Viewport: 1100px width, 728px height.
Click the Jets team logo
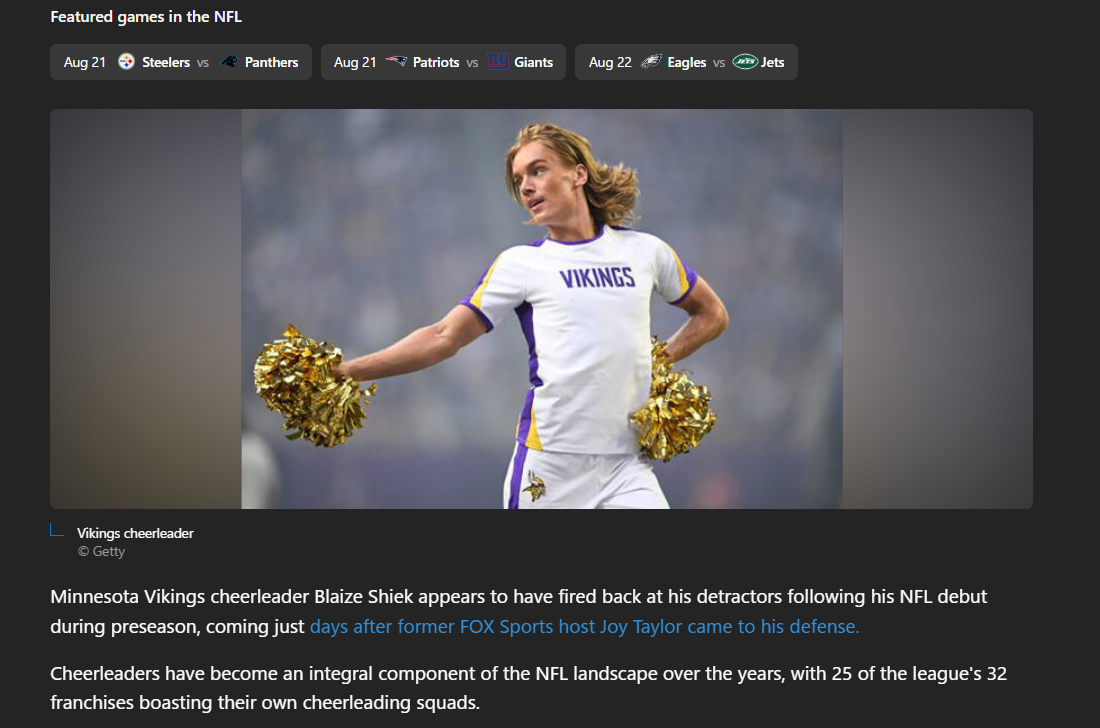(745, 62)
